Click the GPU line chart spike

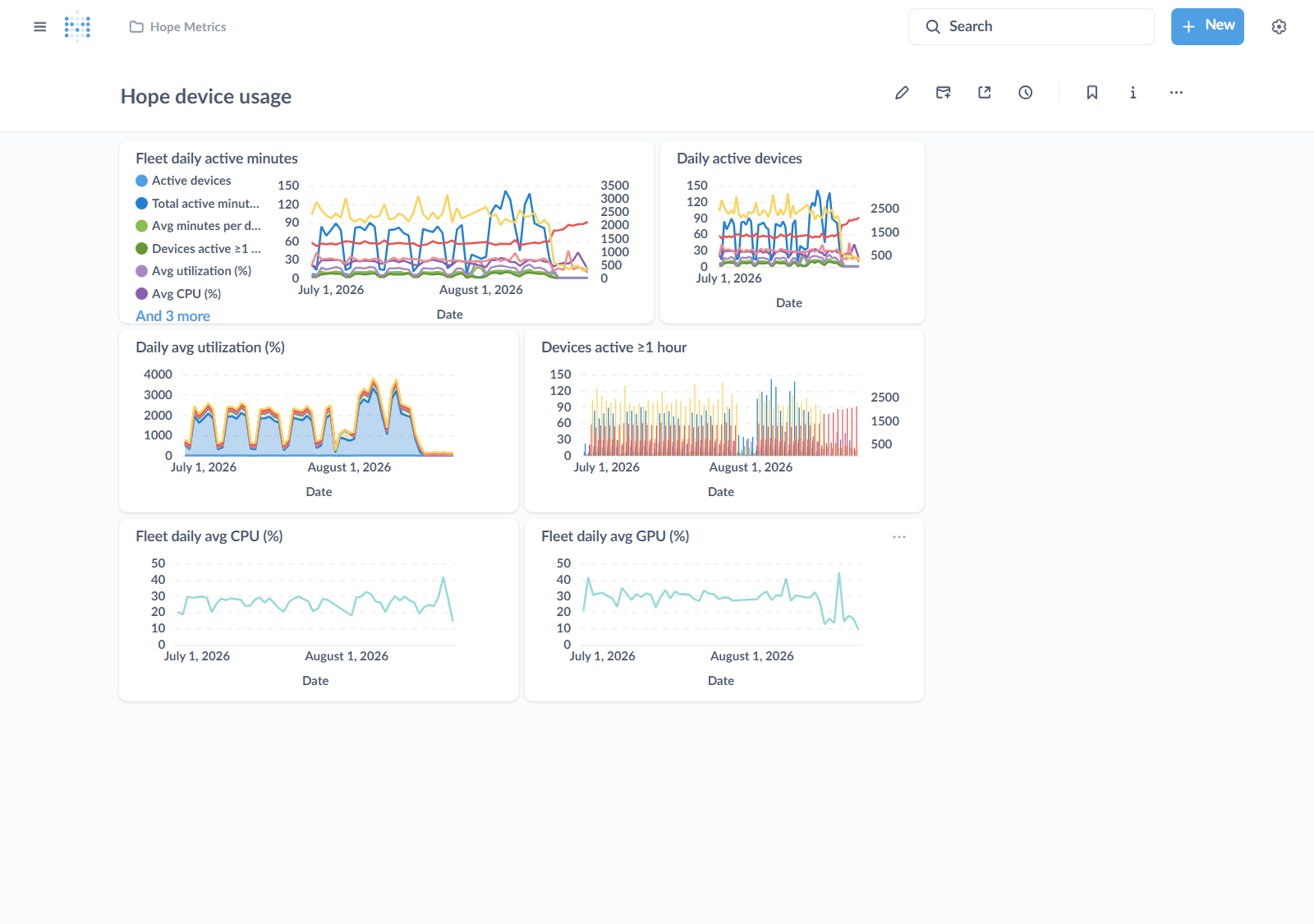coord(838,575)
